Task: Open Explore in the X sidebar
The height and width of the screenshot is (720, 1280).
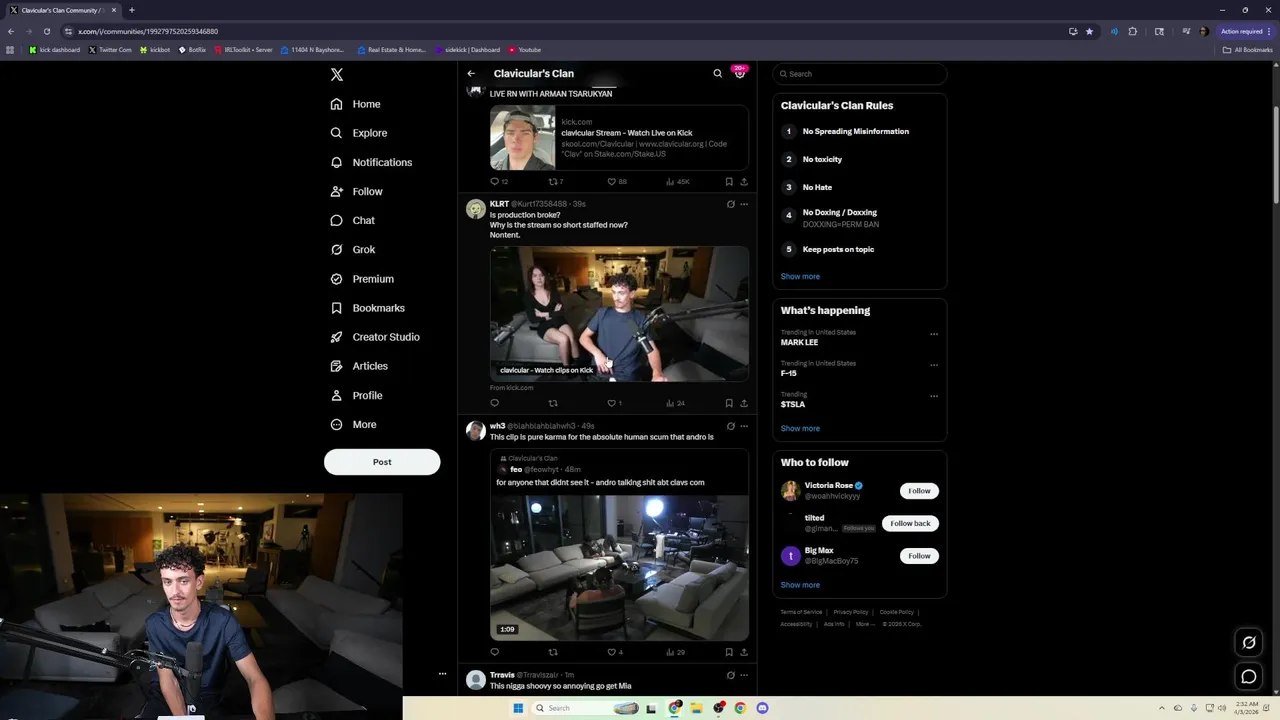Action: (359, 133)
